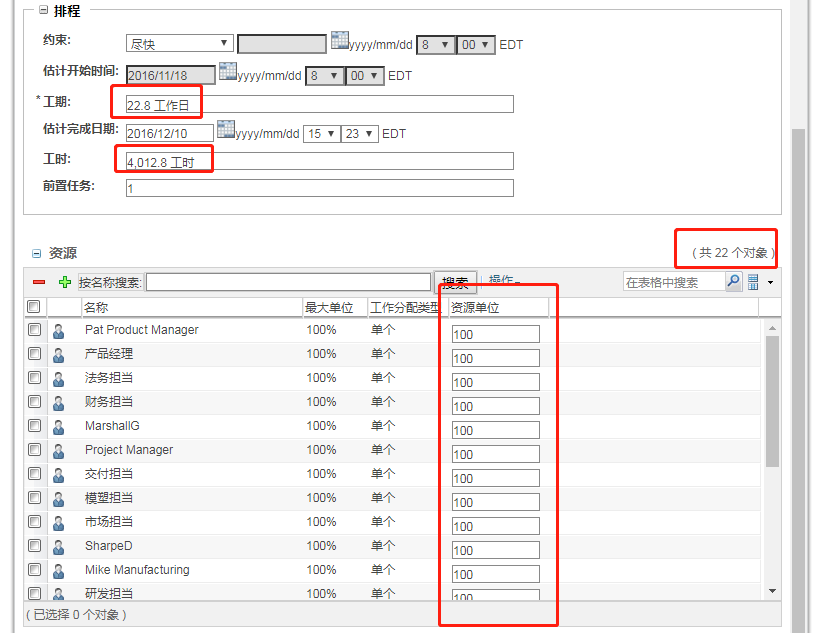The height and width of the screenshot is (633, 822).
Task: Click the green plus icon to add a resource
Action: pos(64,281)
